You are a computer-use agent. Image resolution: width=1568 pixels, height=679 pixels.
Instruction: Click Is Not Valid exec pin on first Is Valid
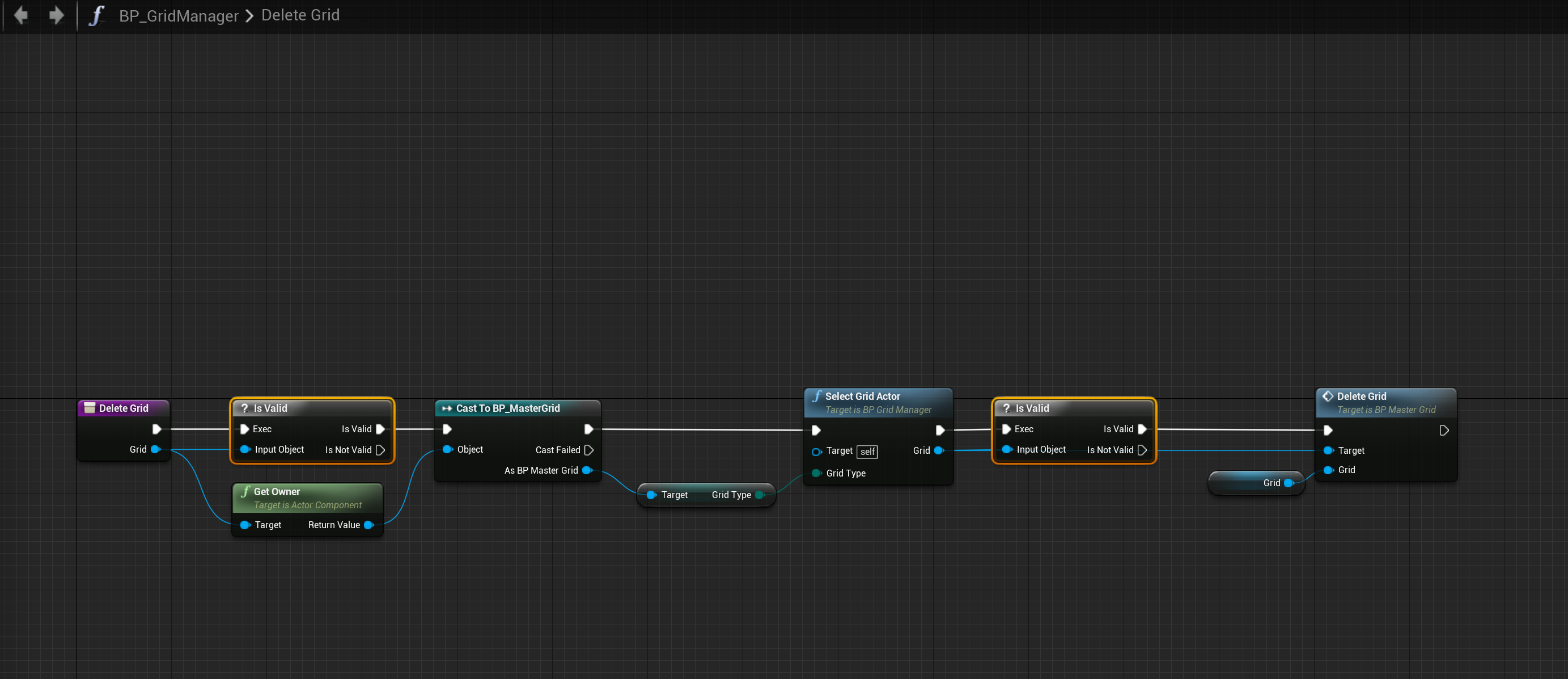pyautogui.click(x=380, y=450)
